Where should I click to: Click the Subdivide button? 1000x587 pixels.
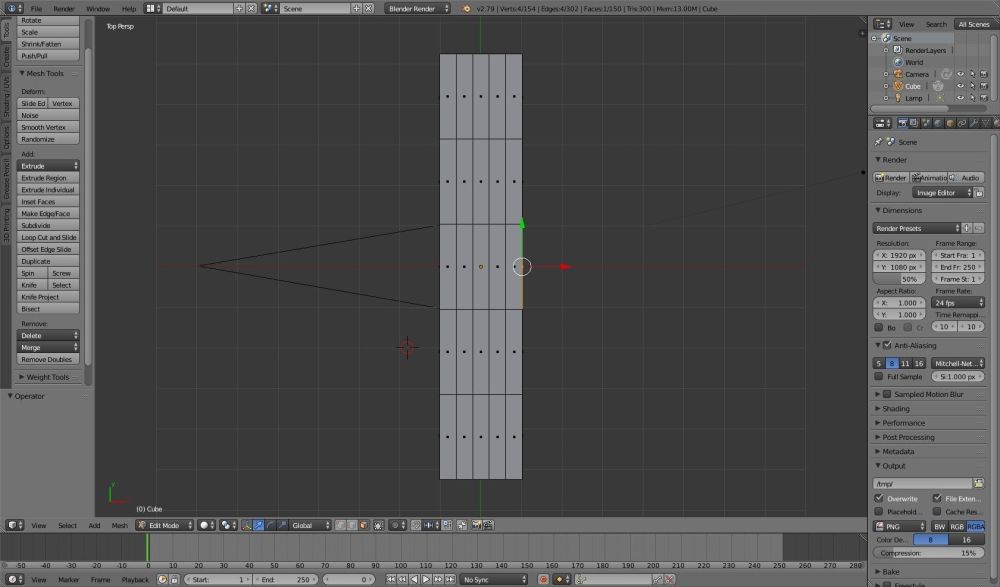coord(48,225)
